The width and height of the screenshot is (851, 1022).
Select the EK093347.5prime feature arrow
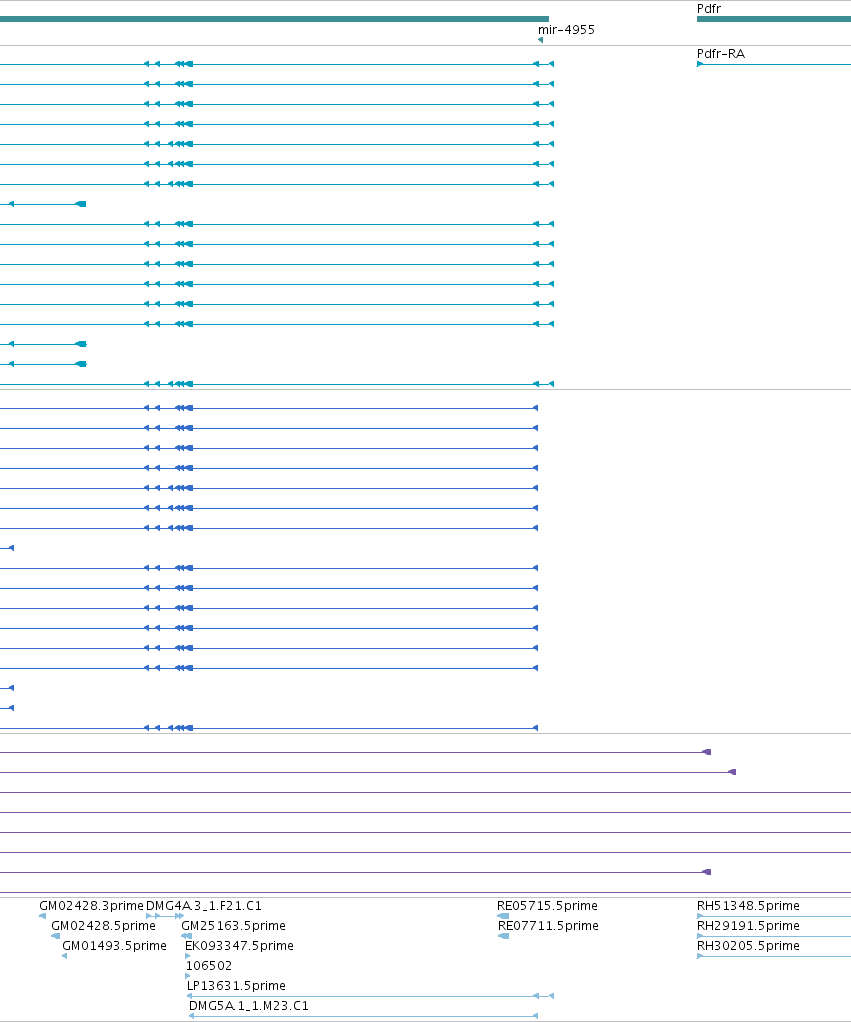[188, 956]
